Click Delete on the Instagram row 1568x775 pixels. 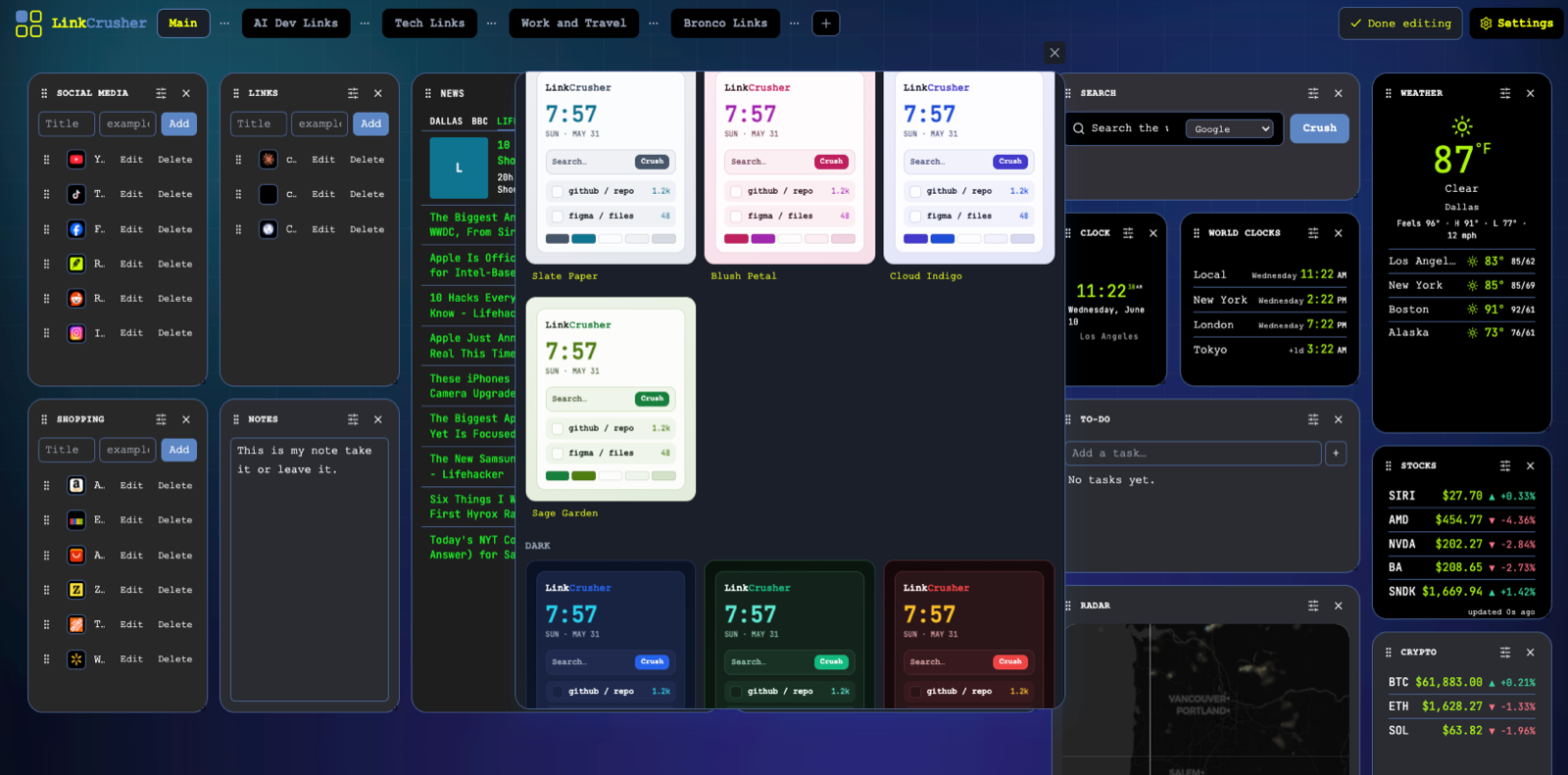pyautogui.click(x=175, y=333)
